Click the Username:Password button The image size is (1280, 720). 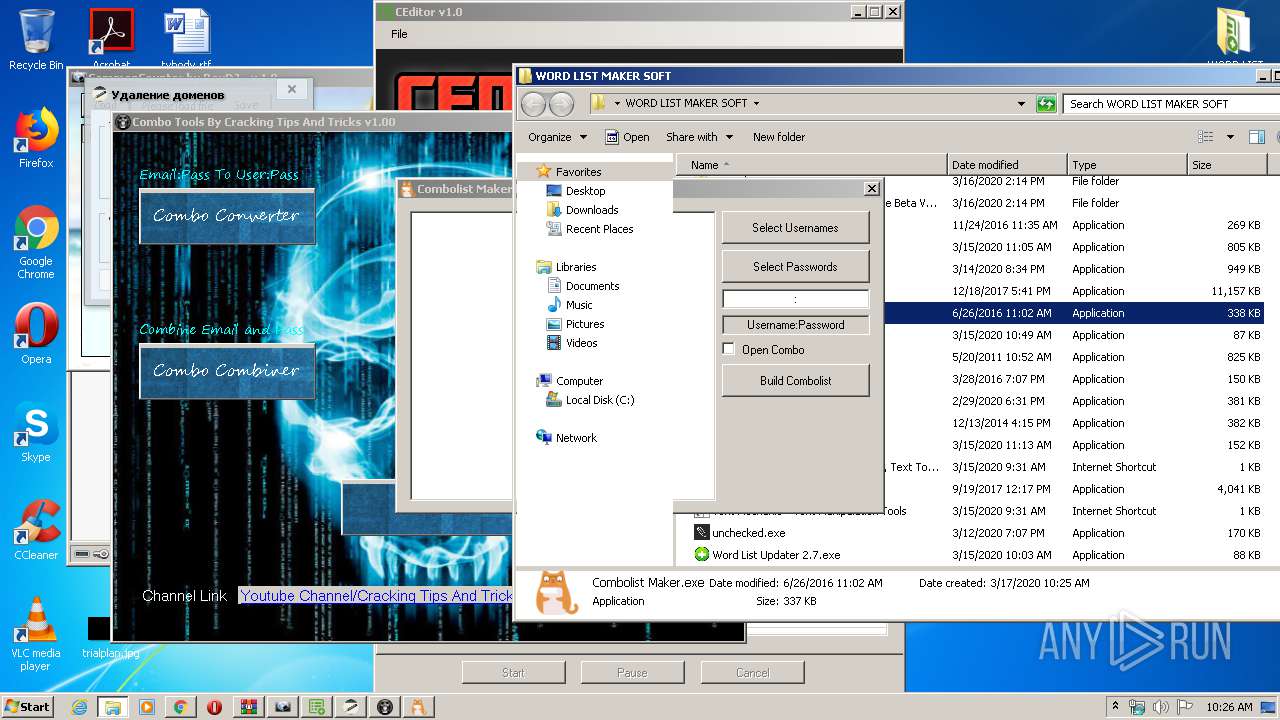click(x=795, y=325)
